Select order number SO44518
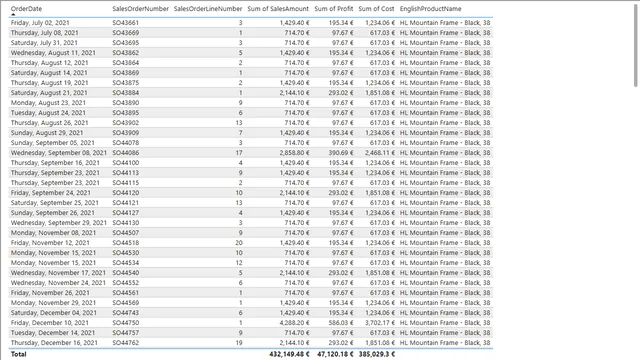 pyautogui.click(x=126, y=243)
